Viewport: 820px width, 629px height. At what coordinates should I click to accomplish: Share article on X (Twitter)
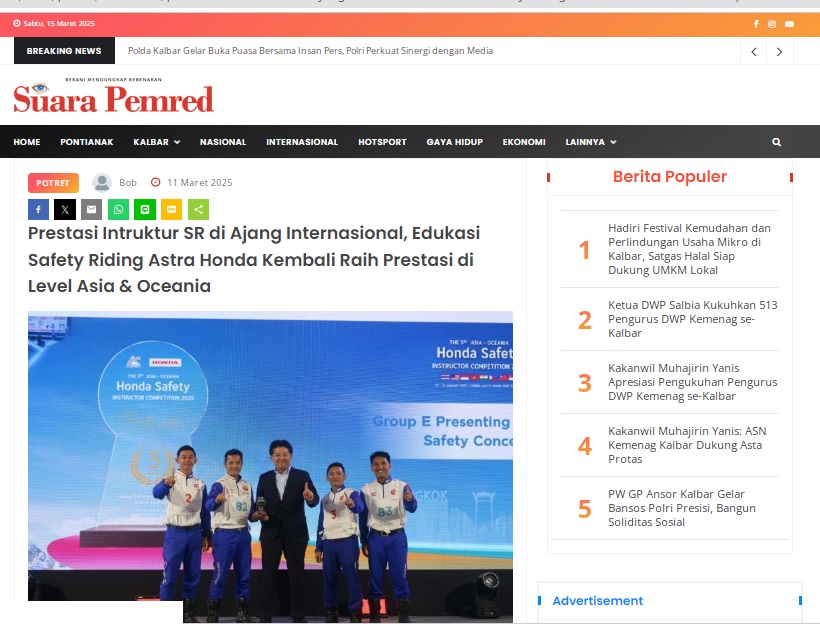coord(65,210)
